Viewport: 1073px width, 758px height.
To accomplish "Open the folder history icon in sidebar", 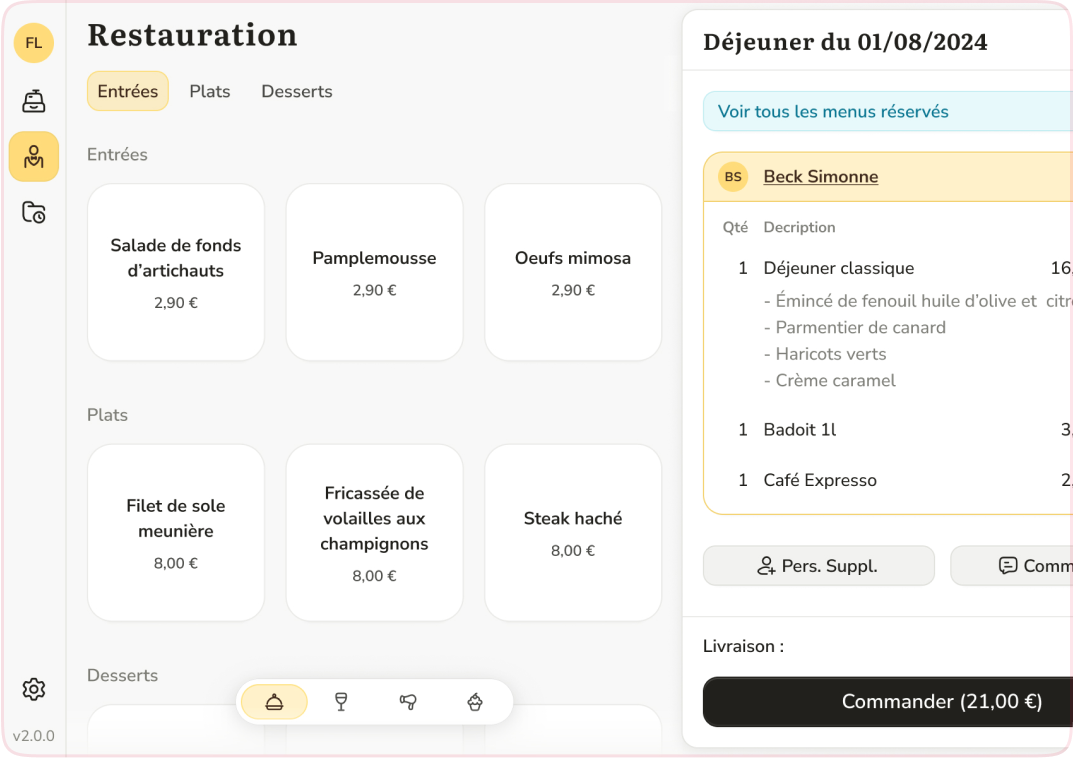I will point(34,212).
